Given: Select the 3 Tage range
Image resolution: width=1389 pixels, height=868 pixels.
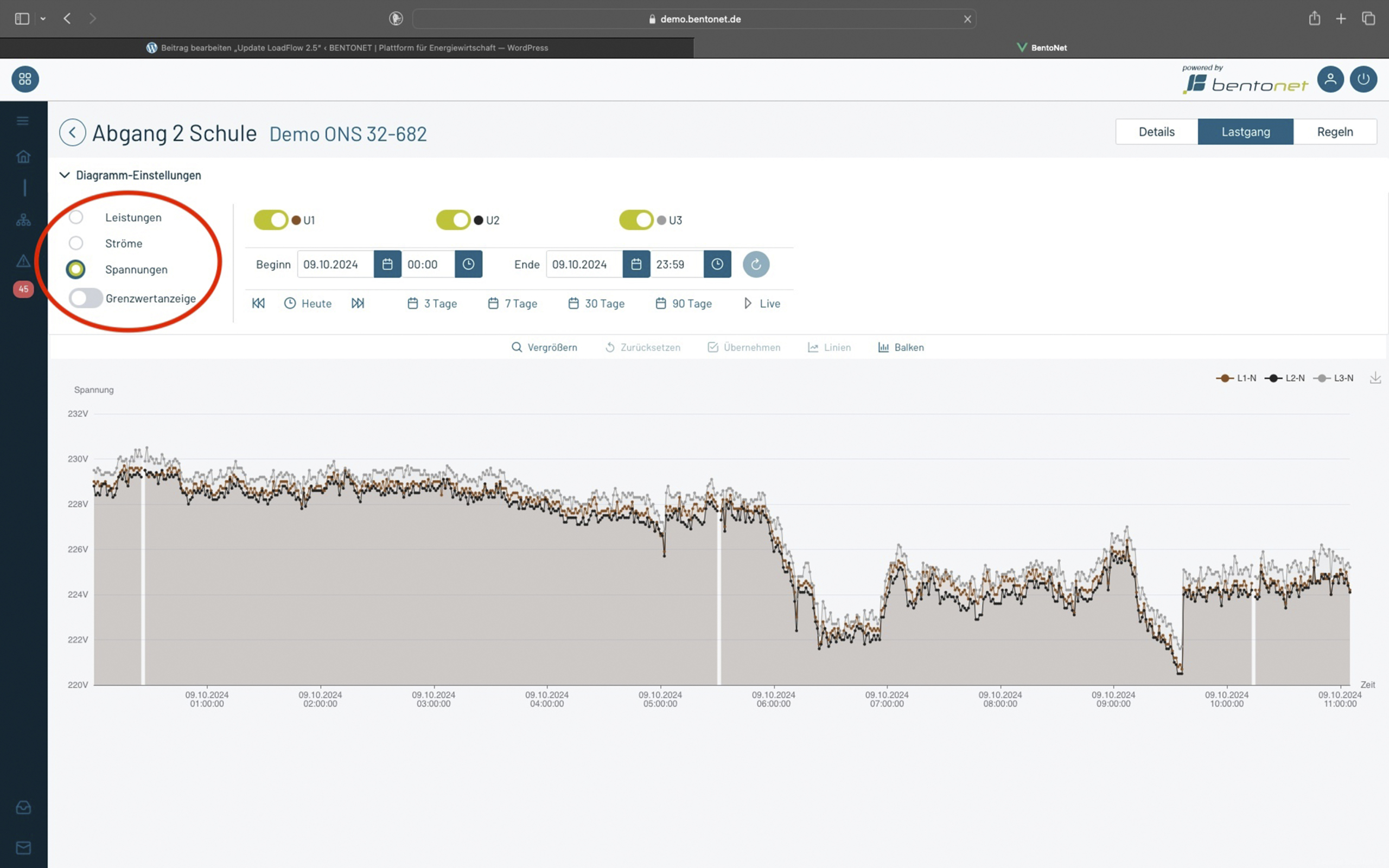Looking at the screenshot, I should [x=432, y=303].
